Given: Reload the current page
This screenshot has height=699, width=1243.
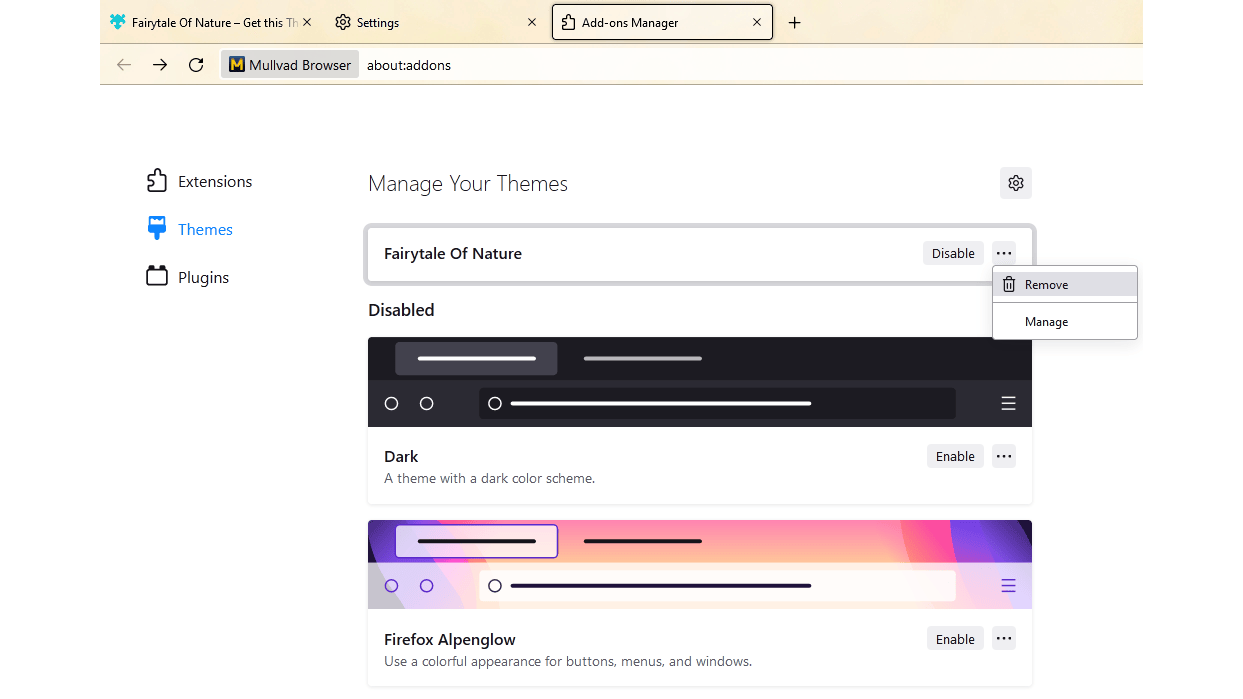Looking at the screenshot, I should coord(196,65).
